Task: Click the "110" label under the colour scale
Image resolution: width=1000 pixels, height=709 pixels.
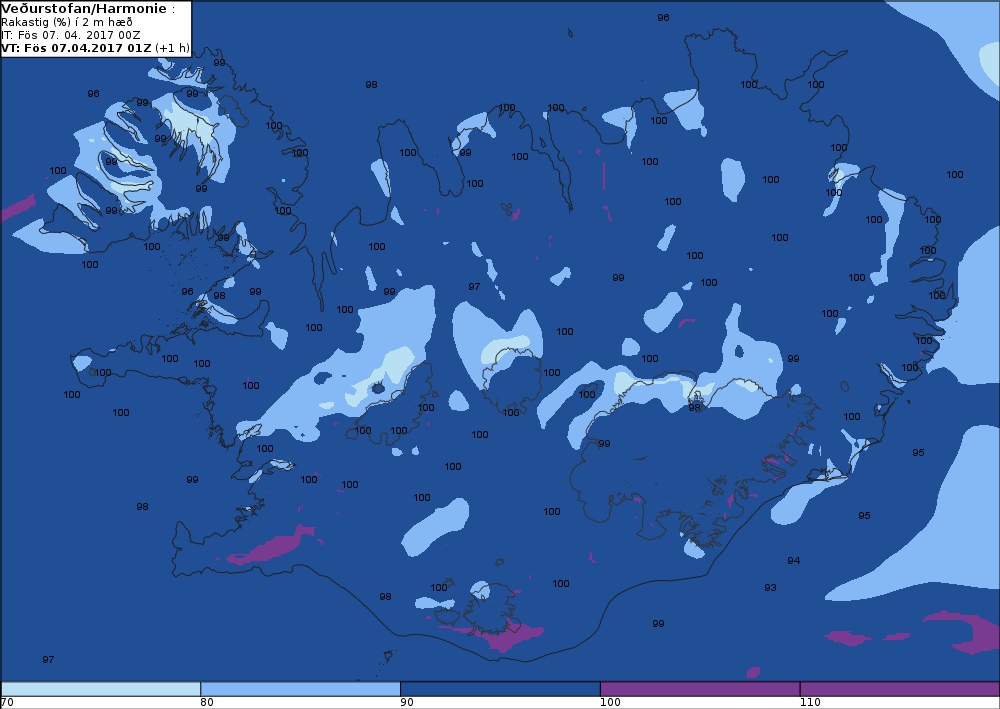Action: (810, 703)
